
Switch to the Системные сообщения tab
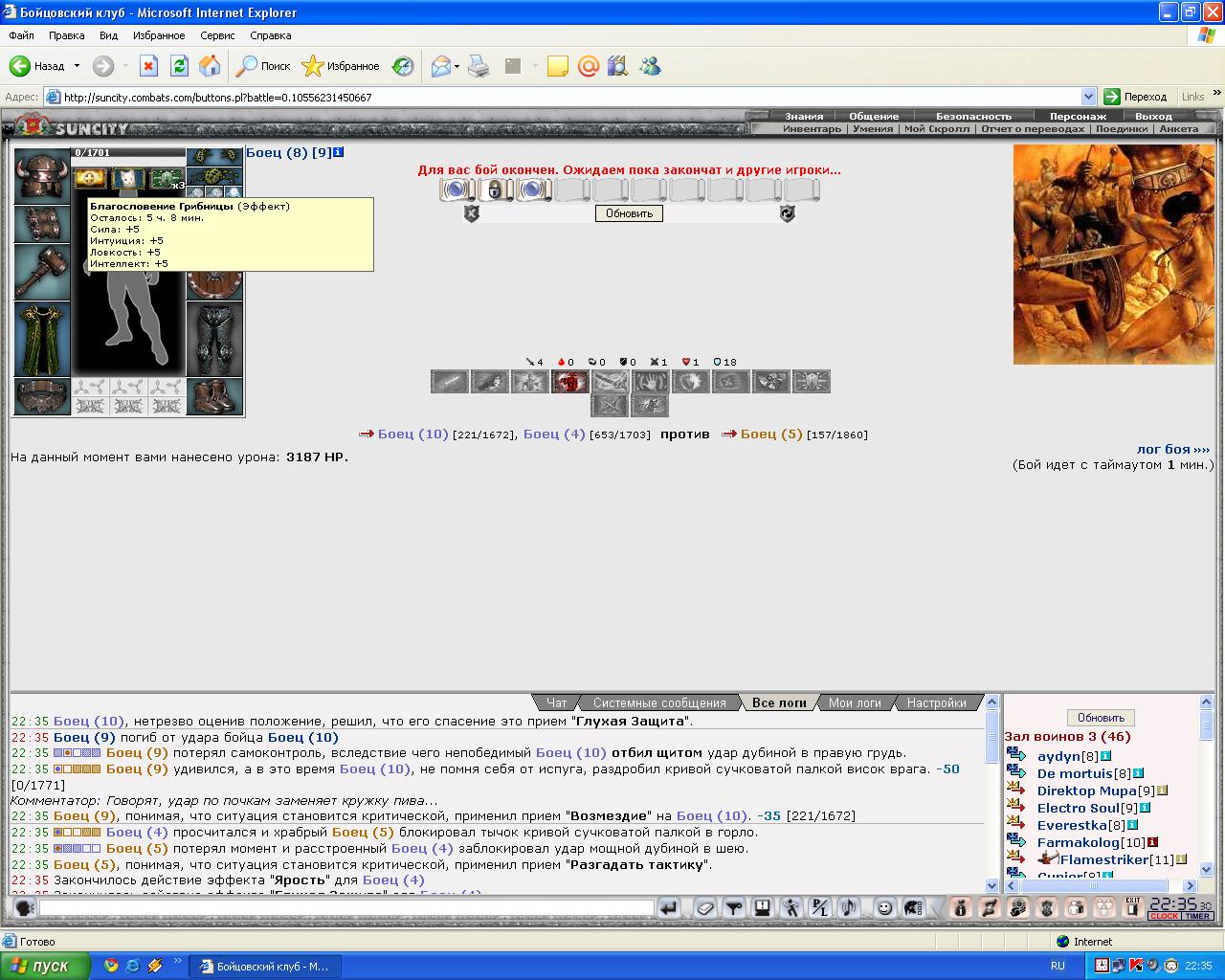[658, 702]
